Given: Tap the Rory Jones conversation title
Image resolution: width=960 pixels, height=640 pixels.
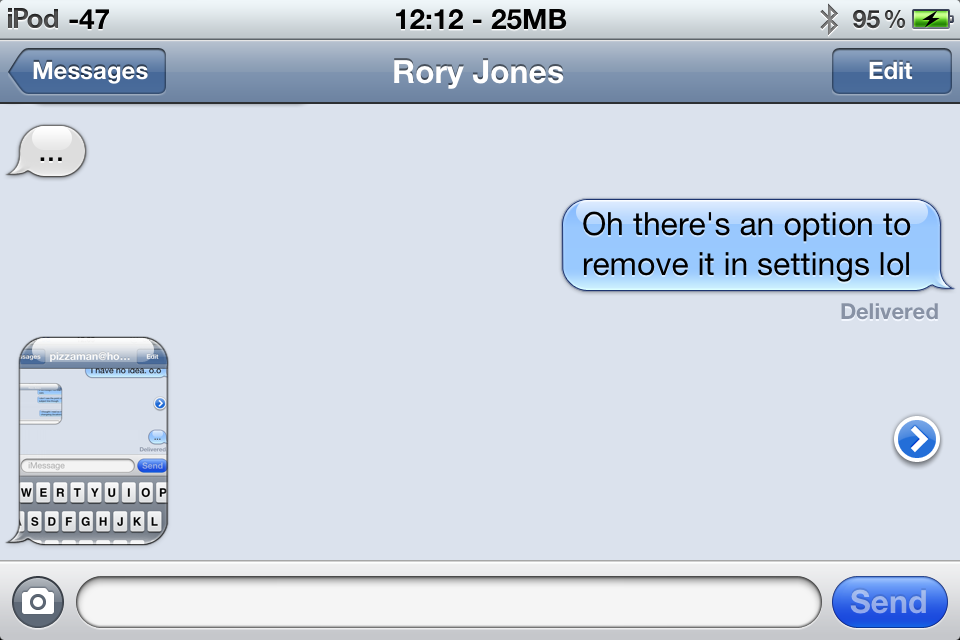Looking at the screenshot, I should point(478,72).
